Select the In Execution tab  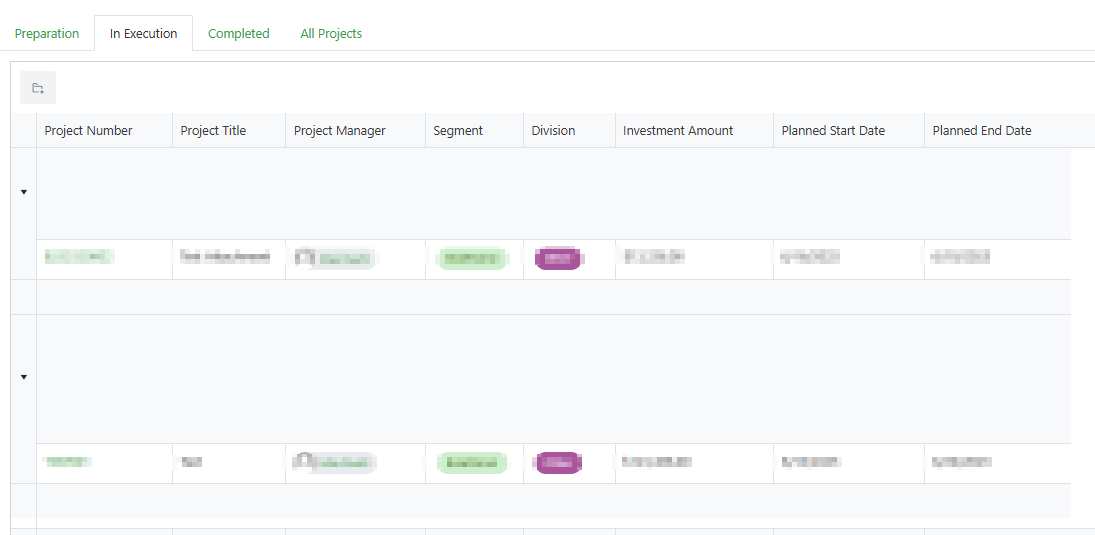pyautogui.click(x=143, y=33)
